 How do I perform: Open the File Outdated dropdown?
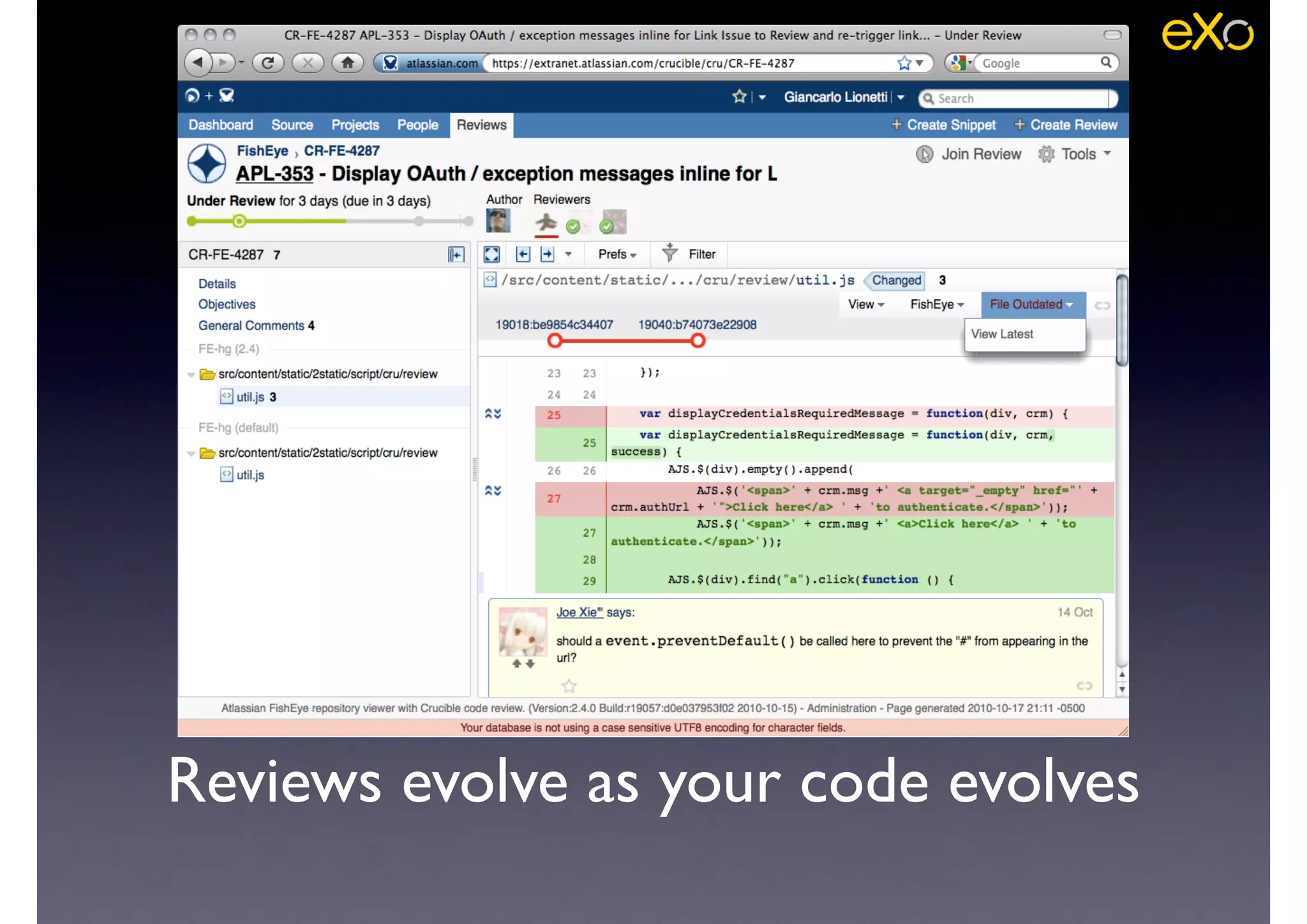pos(1032,304)
